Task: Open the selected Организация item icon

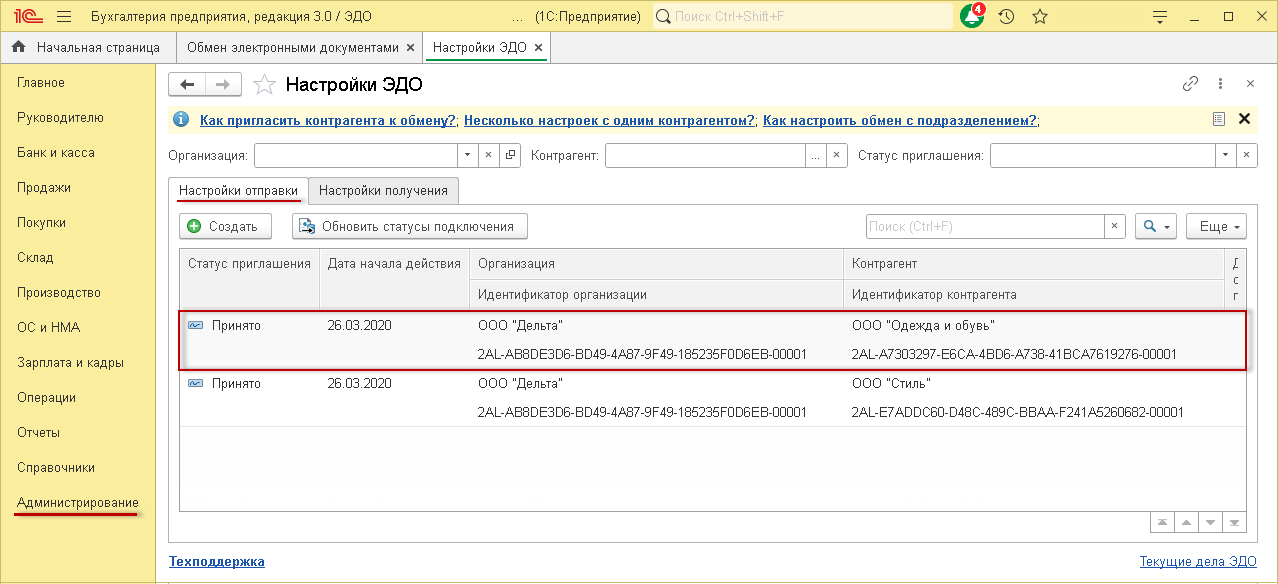Action: point(510,155)
